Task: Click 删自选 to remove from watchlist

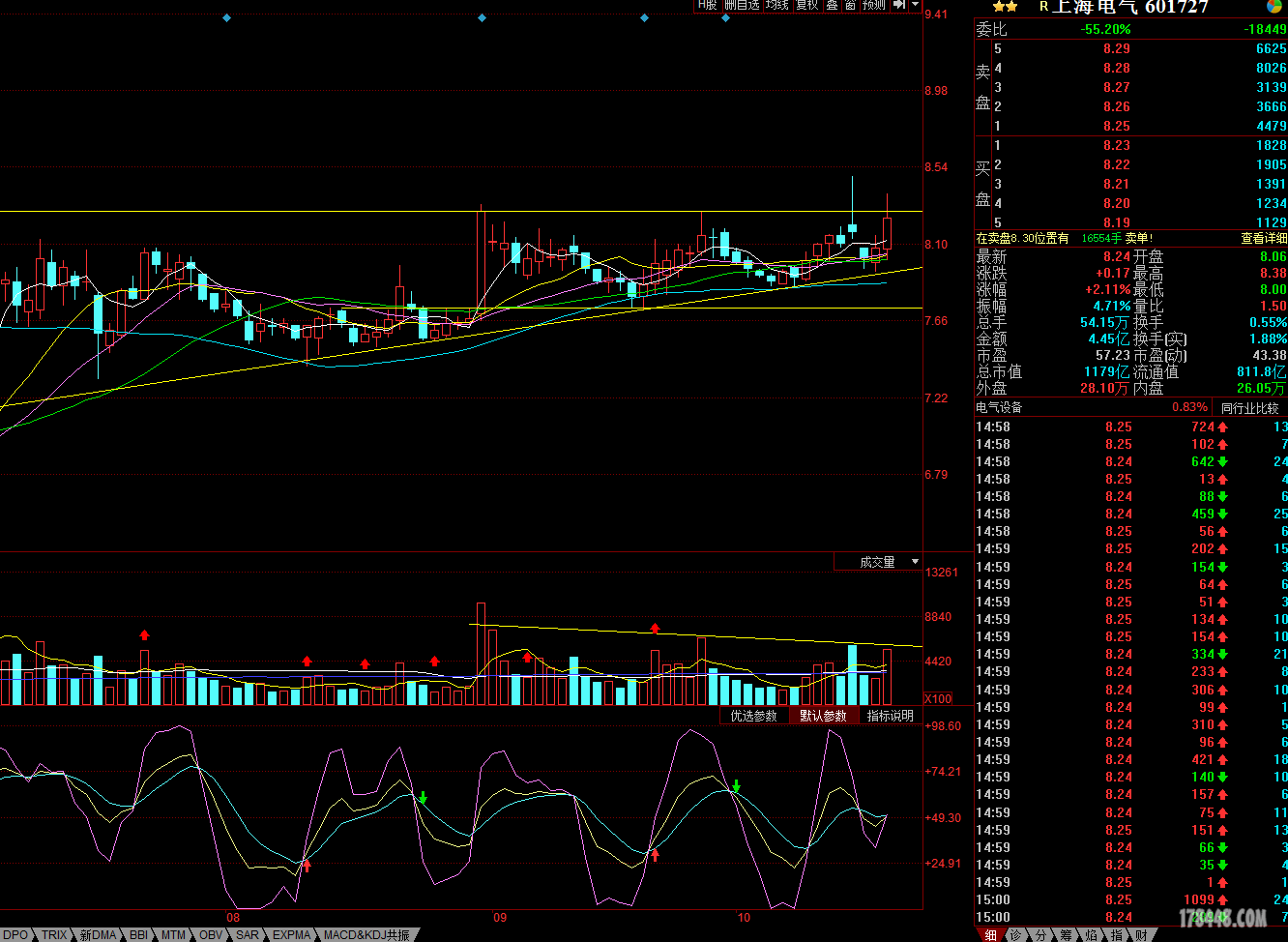Action: coord(742,5)
